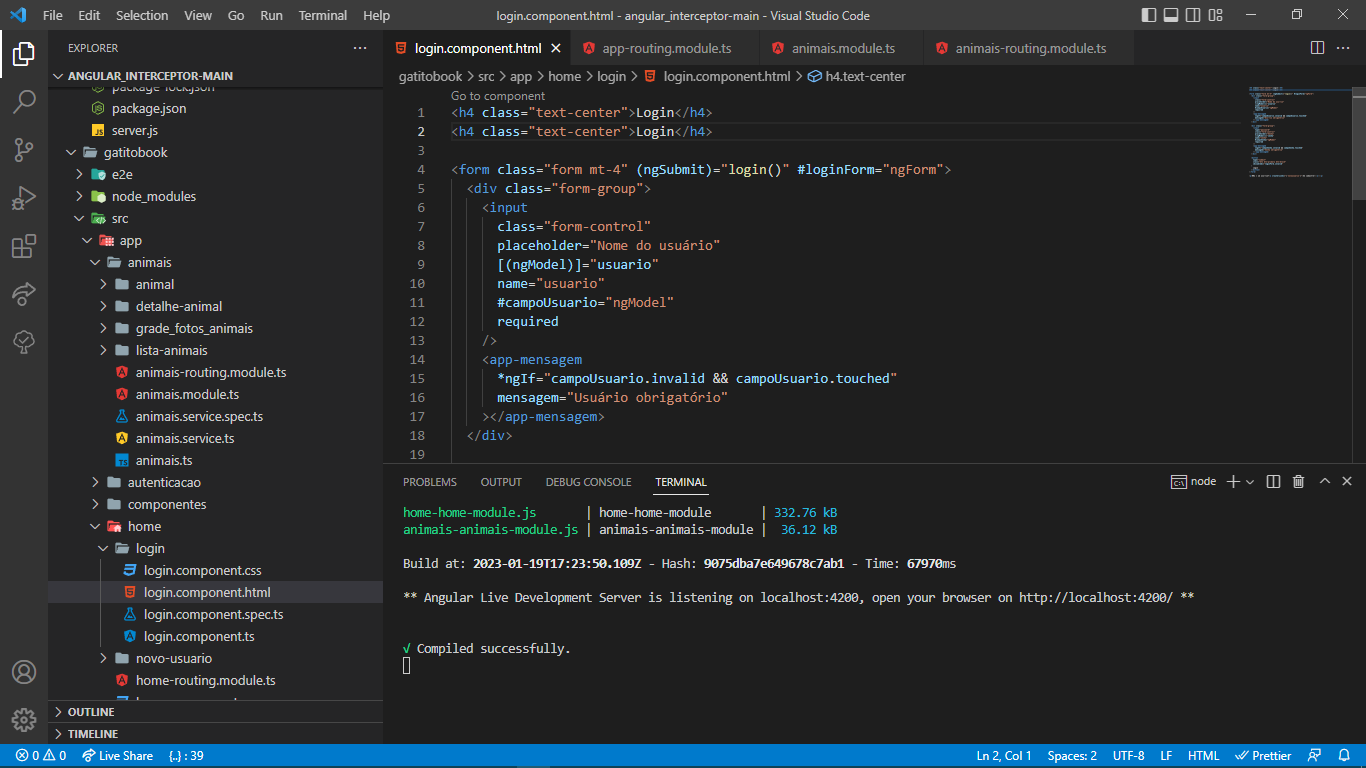Open the Edit menu
Viewport: 1366px width, 768px height.
89,15
